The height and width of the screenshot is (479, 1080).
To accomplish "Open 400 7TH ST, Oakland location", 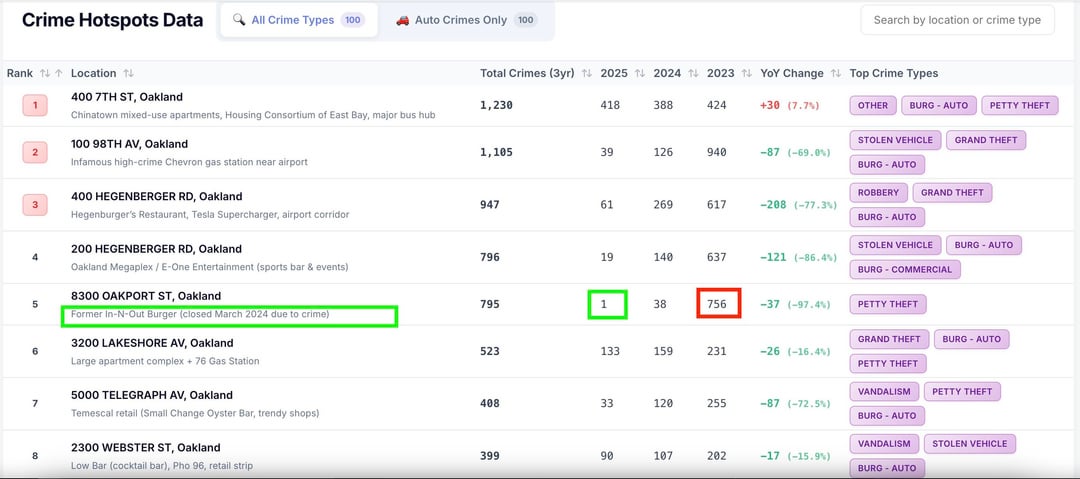I will coord(127,97).
